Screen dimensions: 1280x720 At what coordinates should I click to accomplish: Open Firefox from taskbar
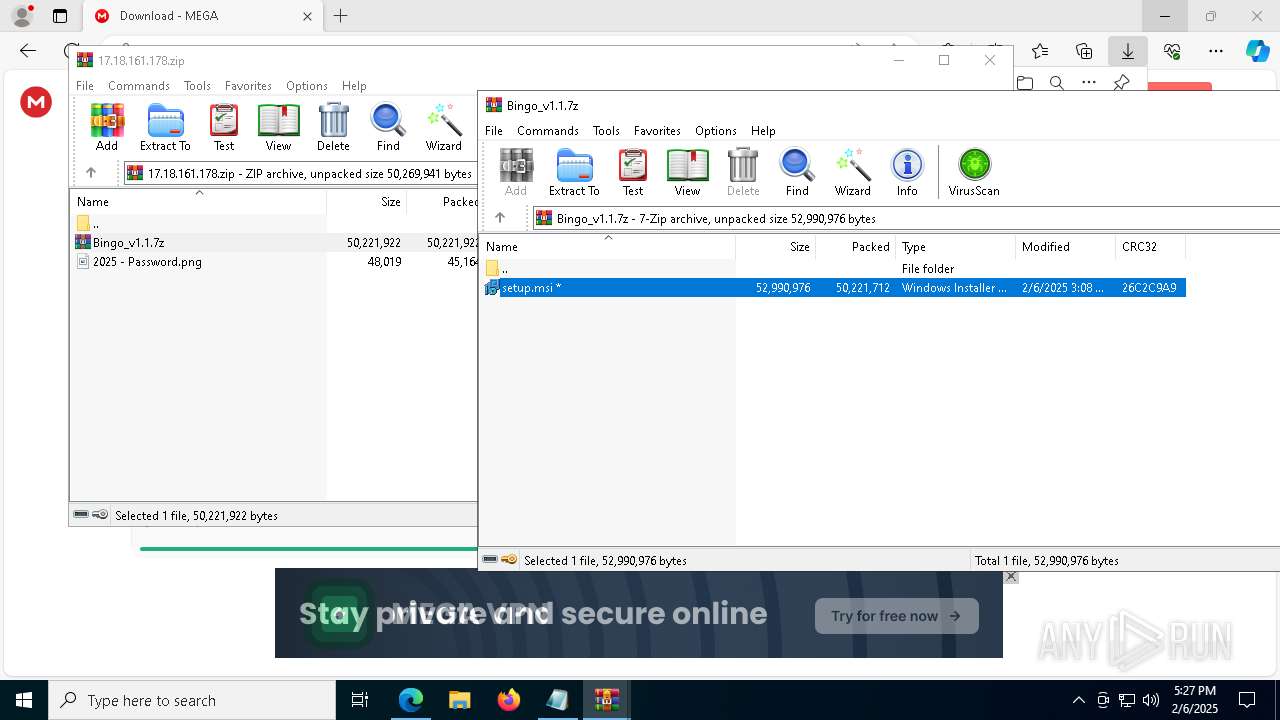click(x=508, y=700)
